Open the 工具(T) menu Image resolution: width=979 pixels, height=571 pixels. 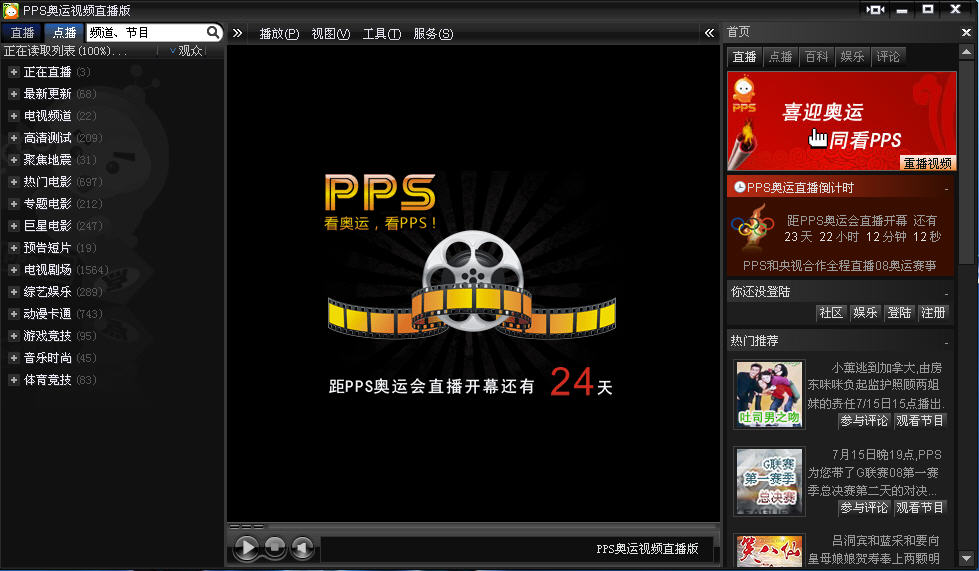[381, 34]
